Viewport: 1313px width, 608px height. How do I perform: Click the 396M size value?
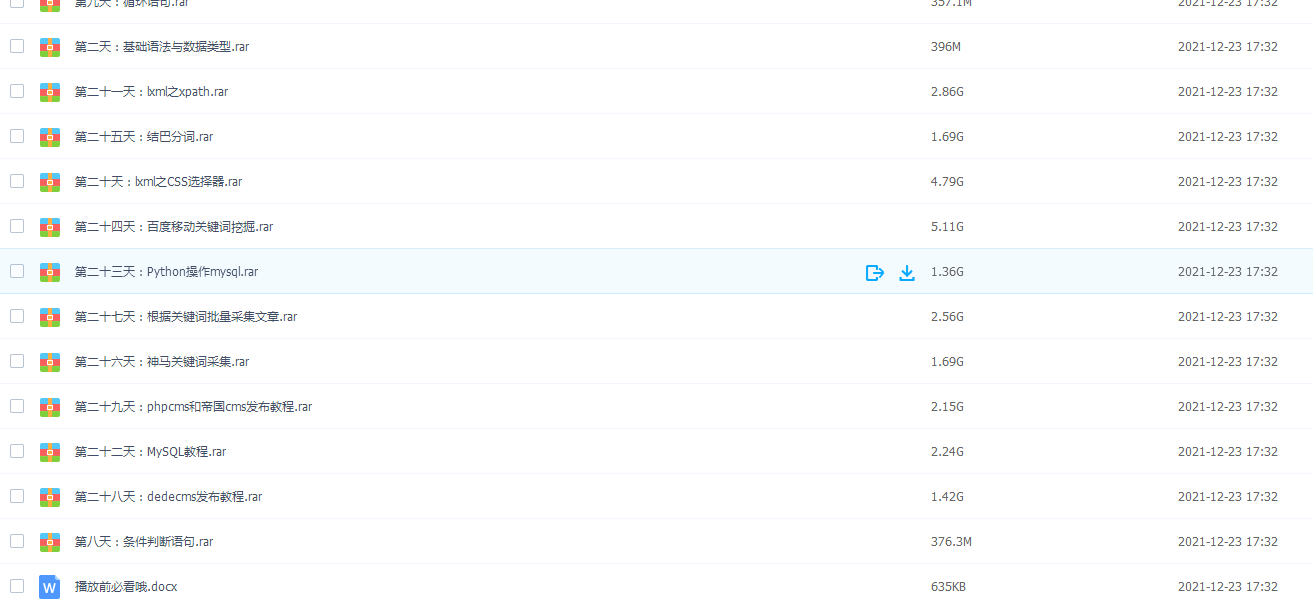pyautogui.click(x=946, y=47)
